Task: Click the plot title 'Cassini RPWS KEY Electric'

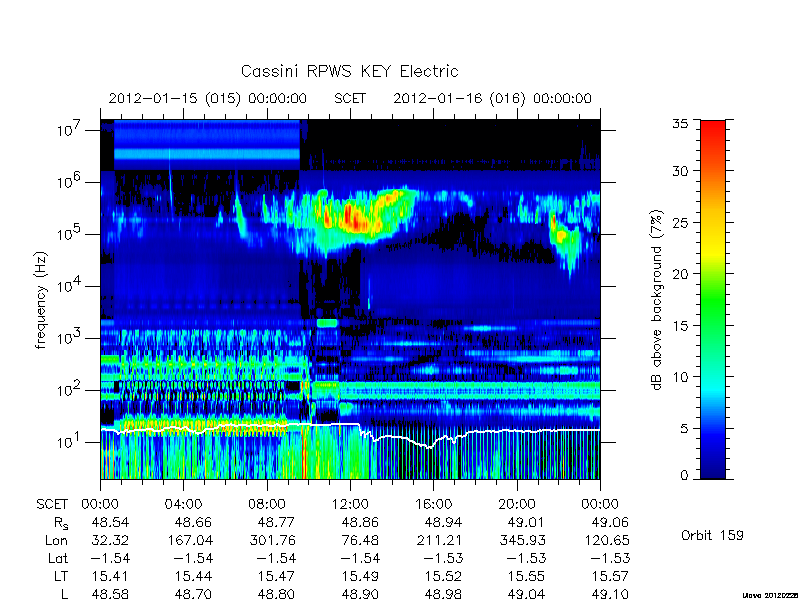Action: (x=349, y=71)
